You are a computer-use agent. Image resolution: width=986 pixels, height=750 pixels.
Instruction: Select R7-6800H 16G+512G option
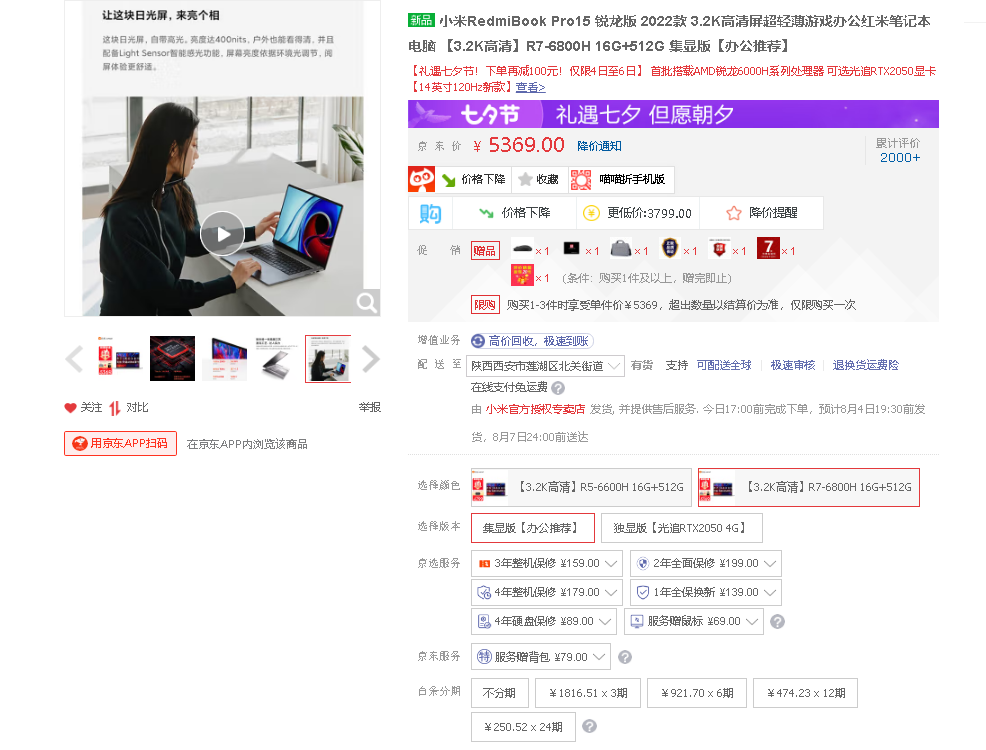tap(809, 487)
